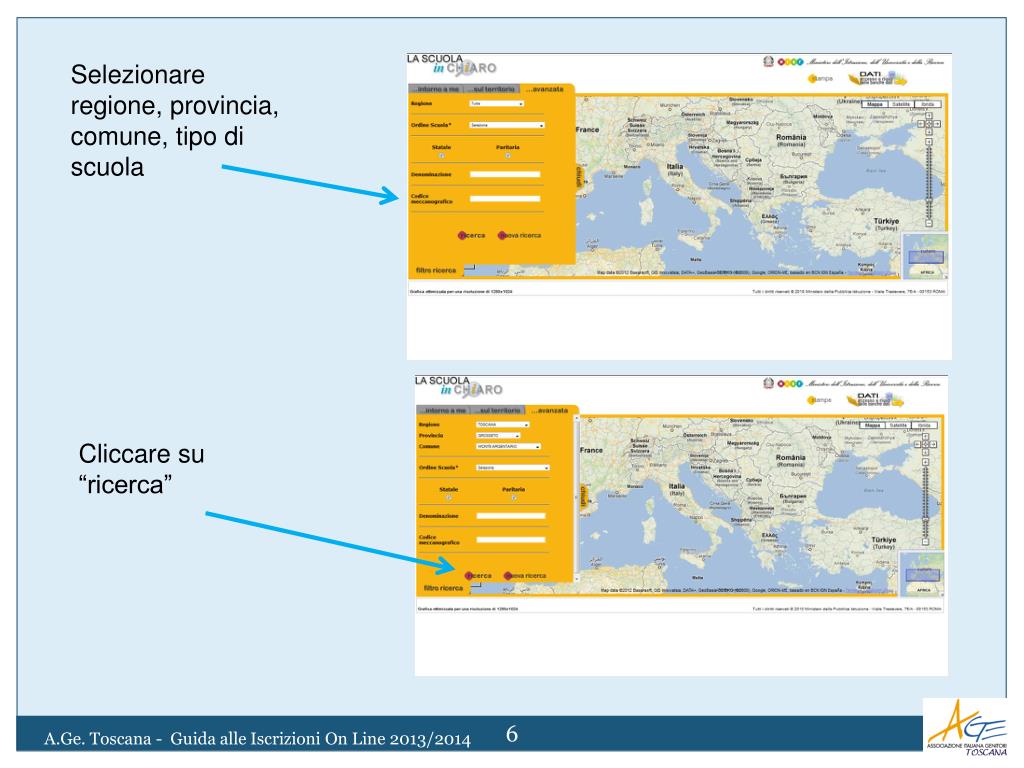
Task: Click the ricerca button in the Toscana-filled form
Action: point(479,576)
